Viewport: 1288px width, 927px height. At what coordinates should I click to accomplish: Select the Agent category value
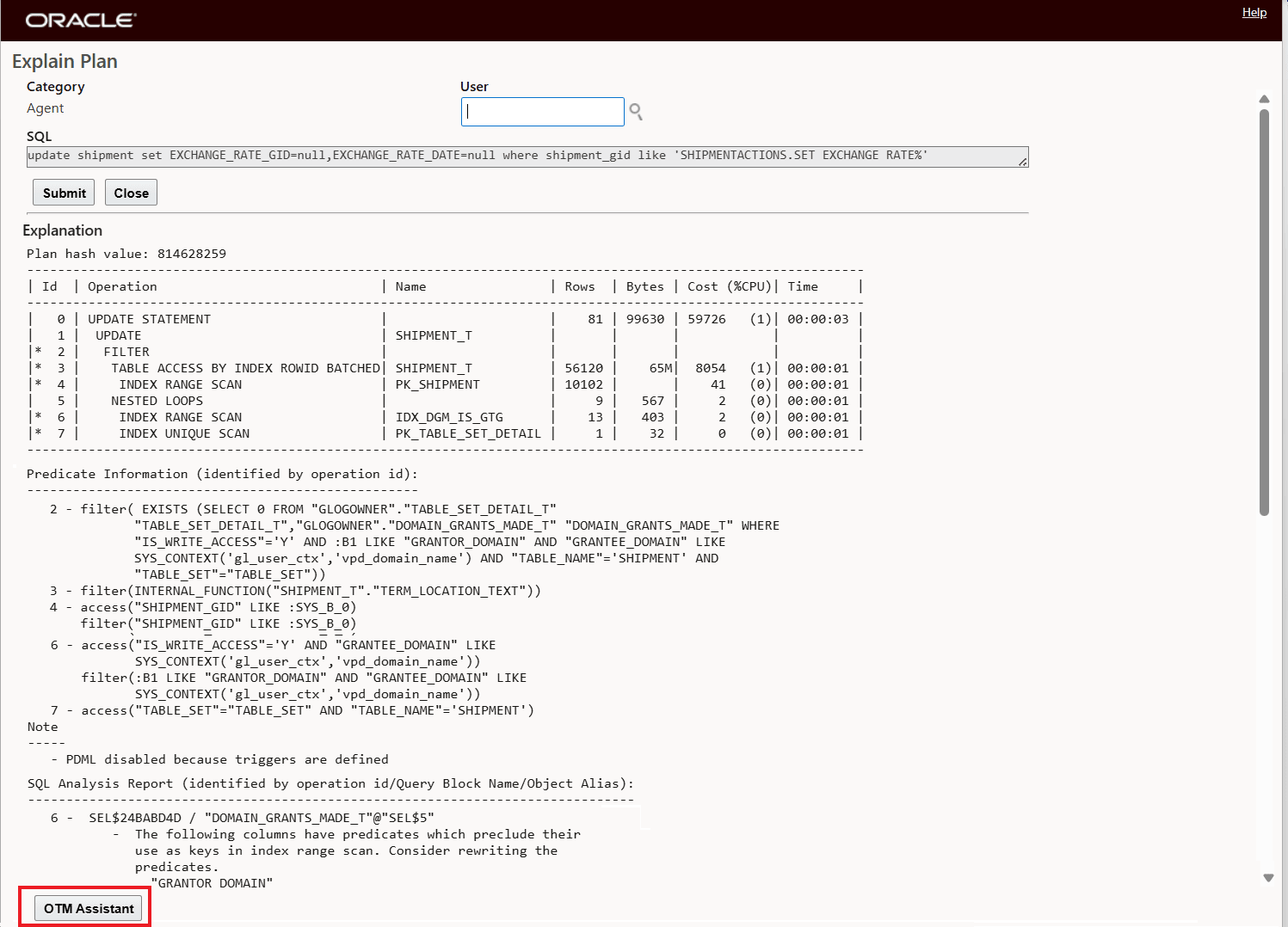[x=45, y=108]
